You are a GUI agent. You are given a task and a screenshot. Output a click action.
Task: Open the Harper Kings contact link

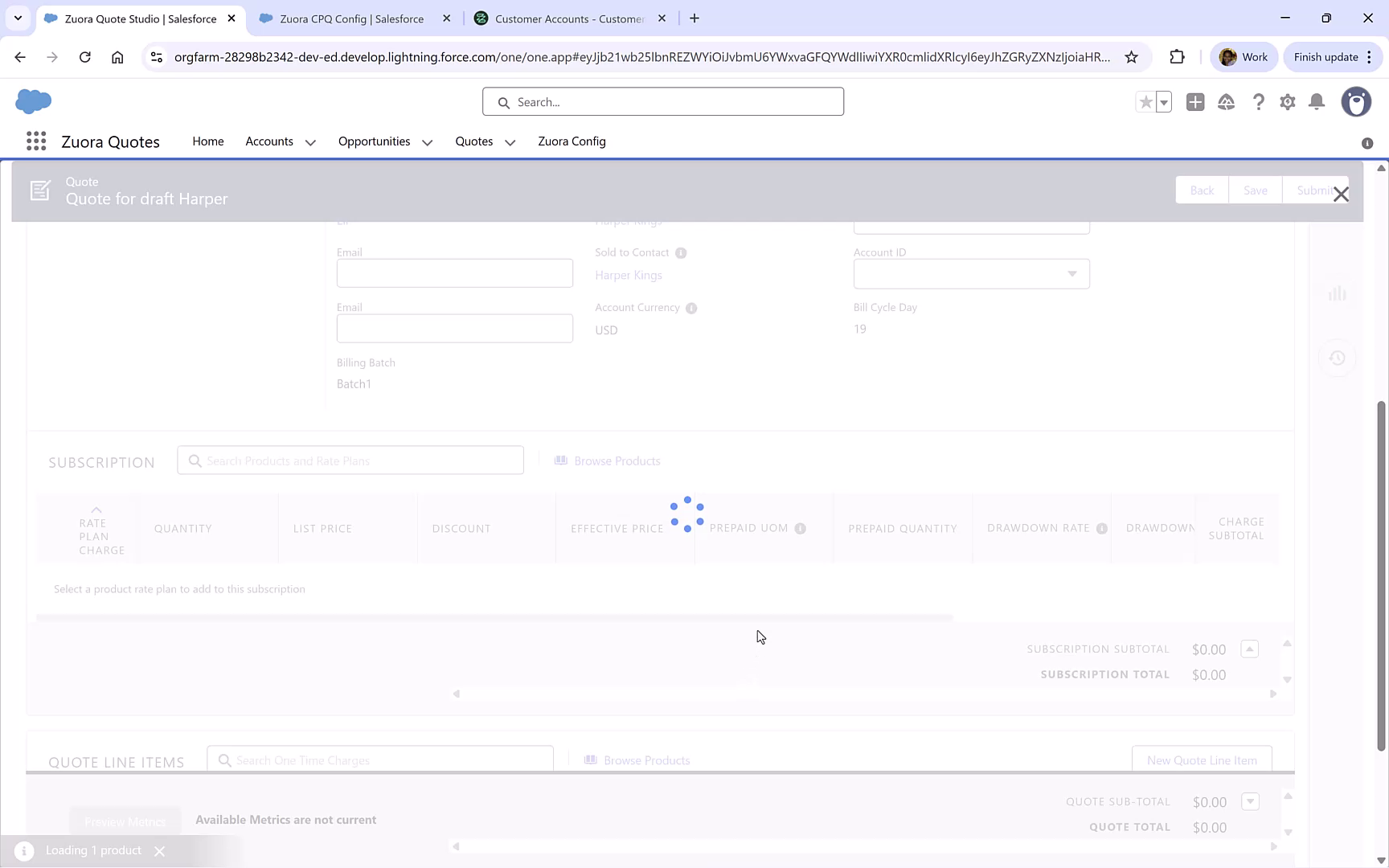click(x=628, y=275)
